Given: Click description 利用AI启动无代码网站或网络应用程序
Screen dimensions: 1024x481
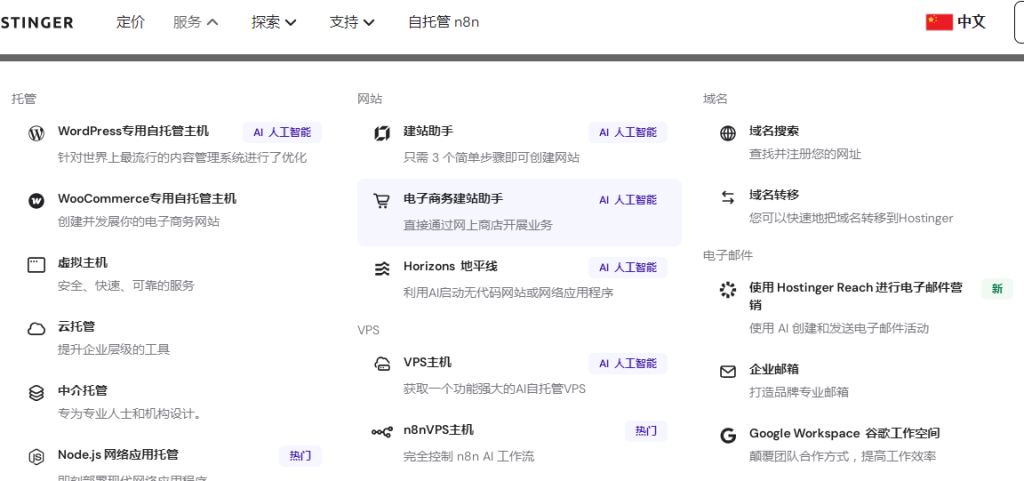Looking at the screenshot, I should (509, 293).
